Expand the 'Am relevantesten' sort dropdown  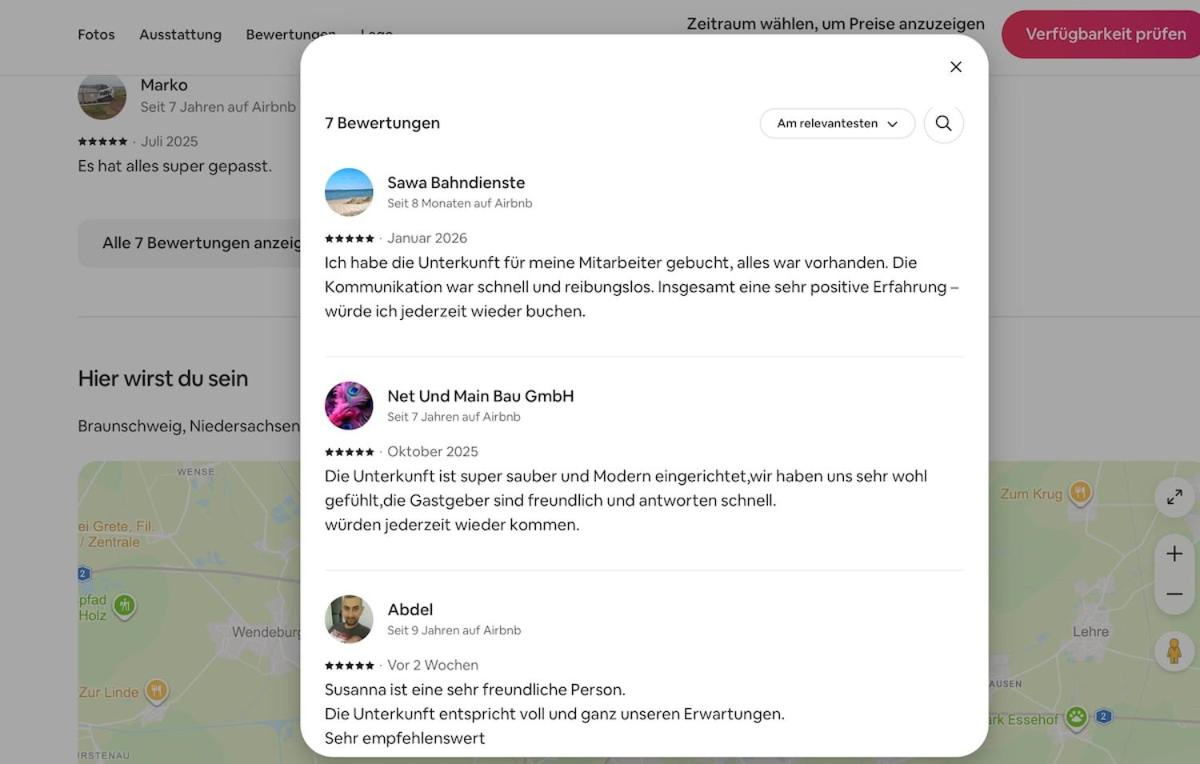pos(837,124)
